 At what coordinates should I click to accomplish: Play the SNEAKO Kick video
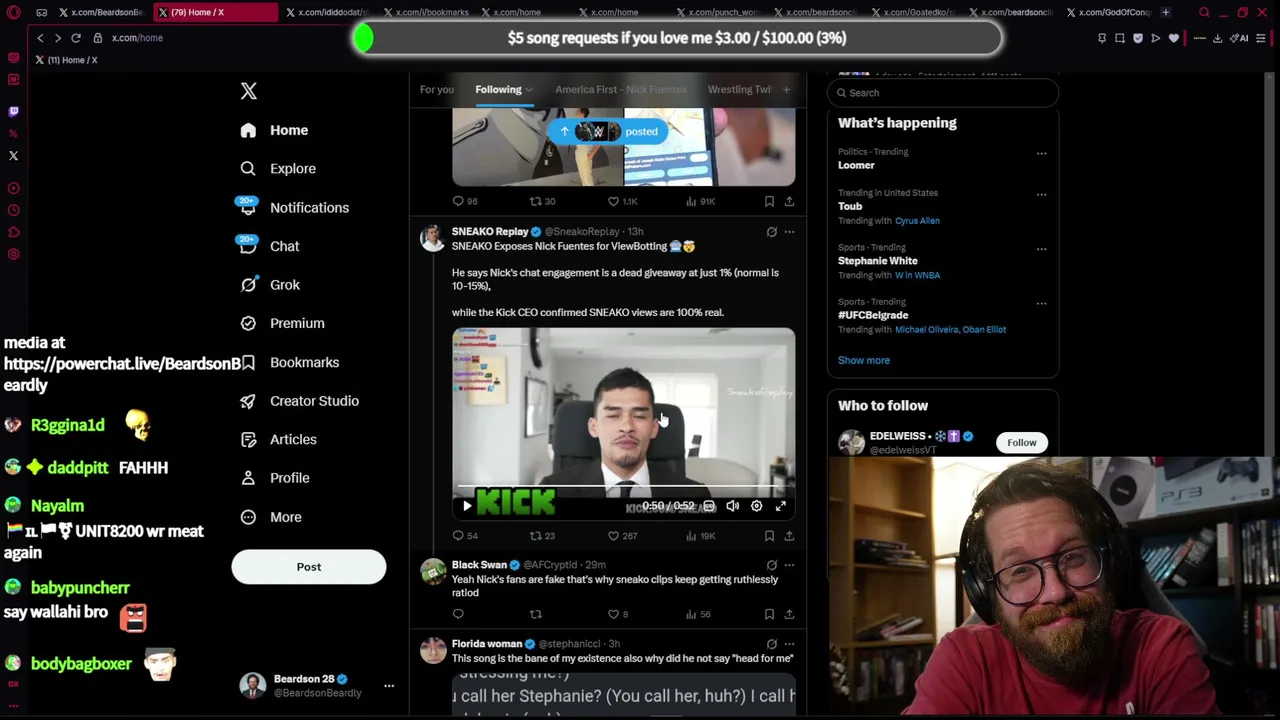[467, 506]
